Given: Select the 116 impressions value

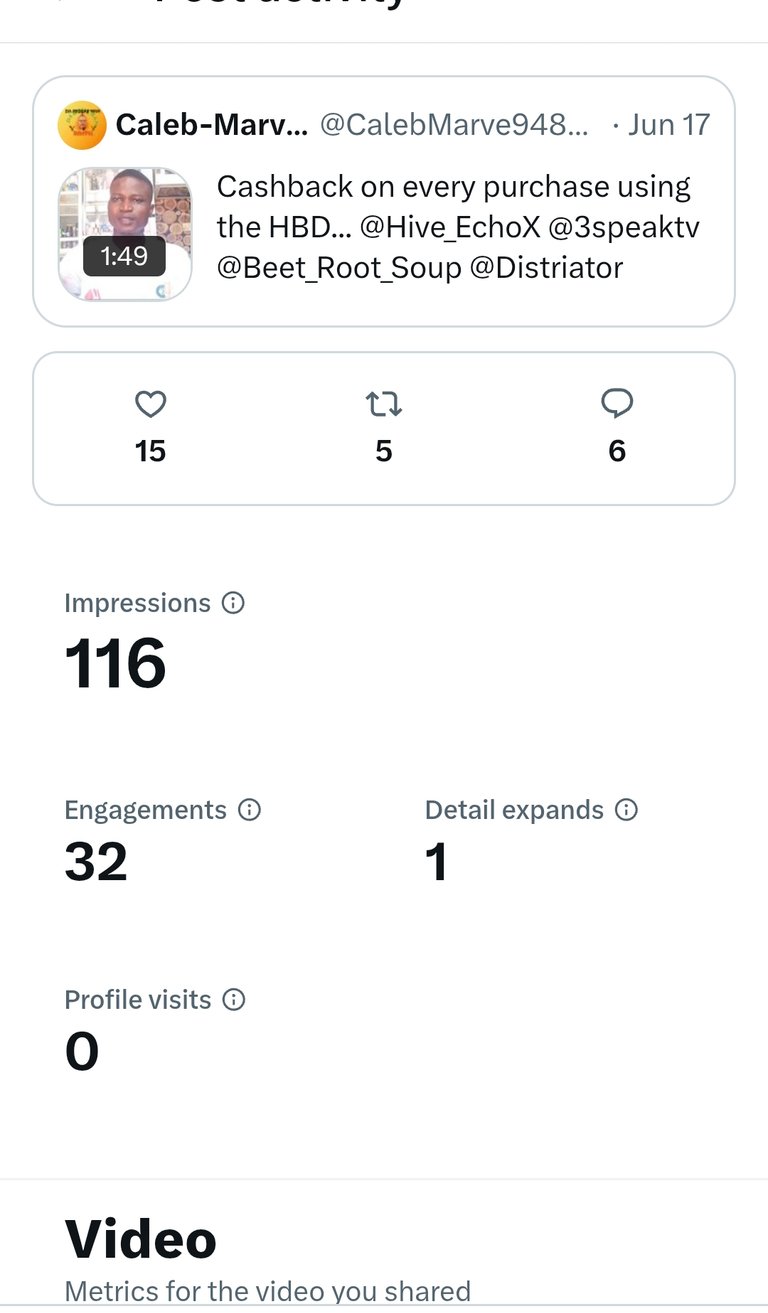Looking at the screenshot, I should (115, 664).
